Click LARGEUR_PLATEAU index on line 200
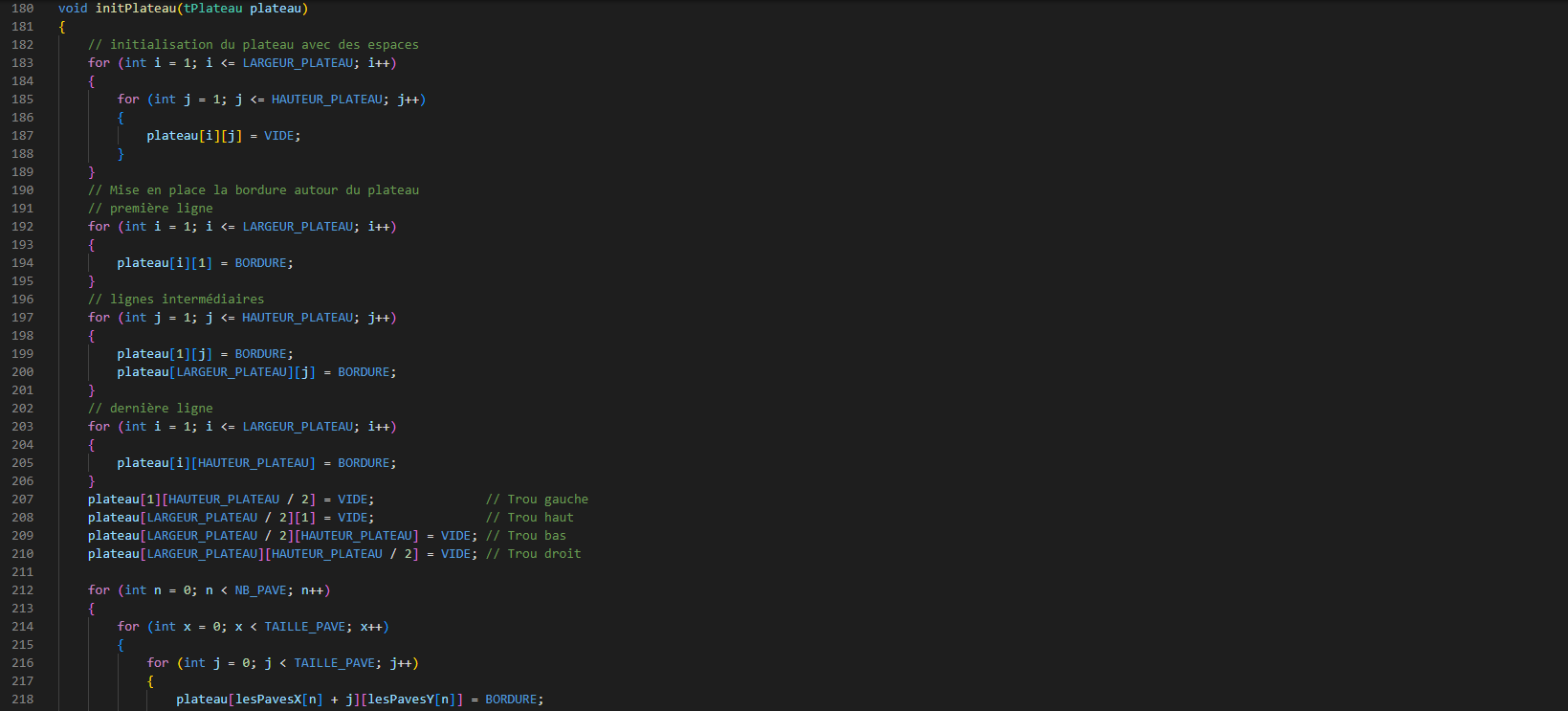The height and width of the screenshot is (711, 1568). [x=232, y=372]
